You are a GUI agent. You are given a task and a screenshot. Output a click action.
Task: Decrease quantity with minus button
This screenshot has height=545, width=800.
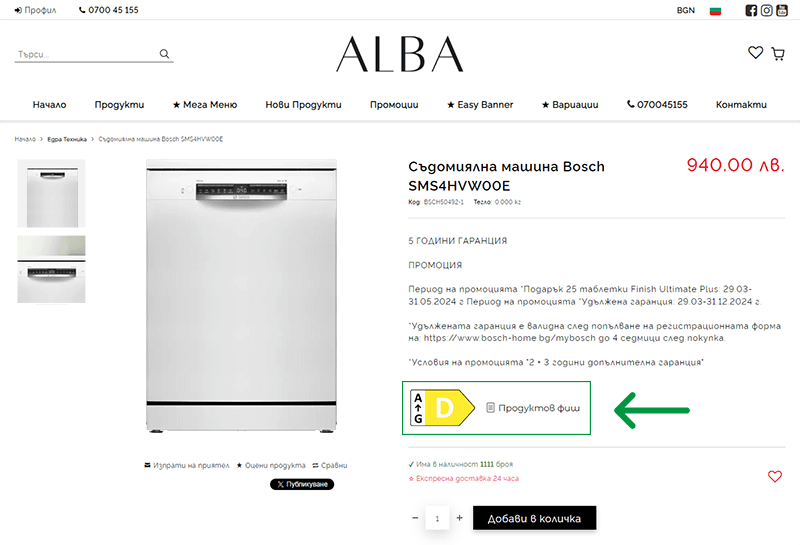(415, 518)
